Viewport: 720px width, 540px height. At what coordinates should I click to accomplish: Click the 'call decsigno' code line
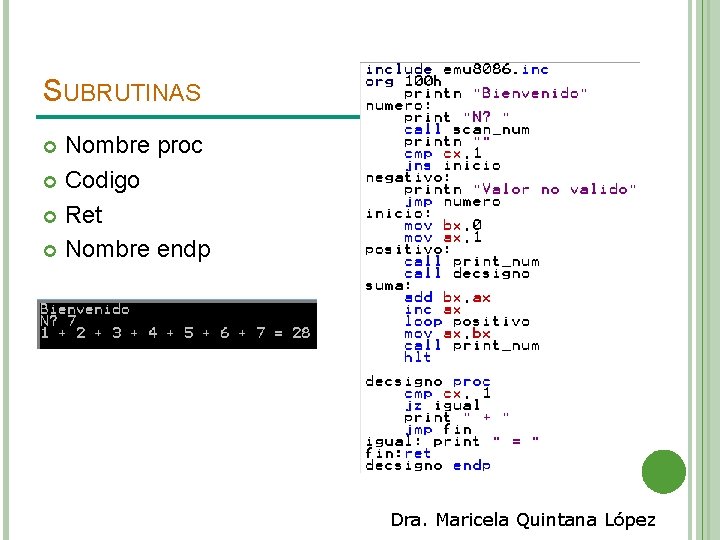pyautogui.click(x=467, y=273)
